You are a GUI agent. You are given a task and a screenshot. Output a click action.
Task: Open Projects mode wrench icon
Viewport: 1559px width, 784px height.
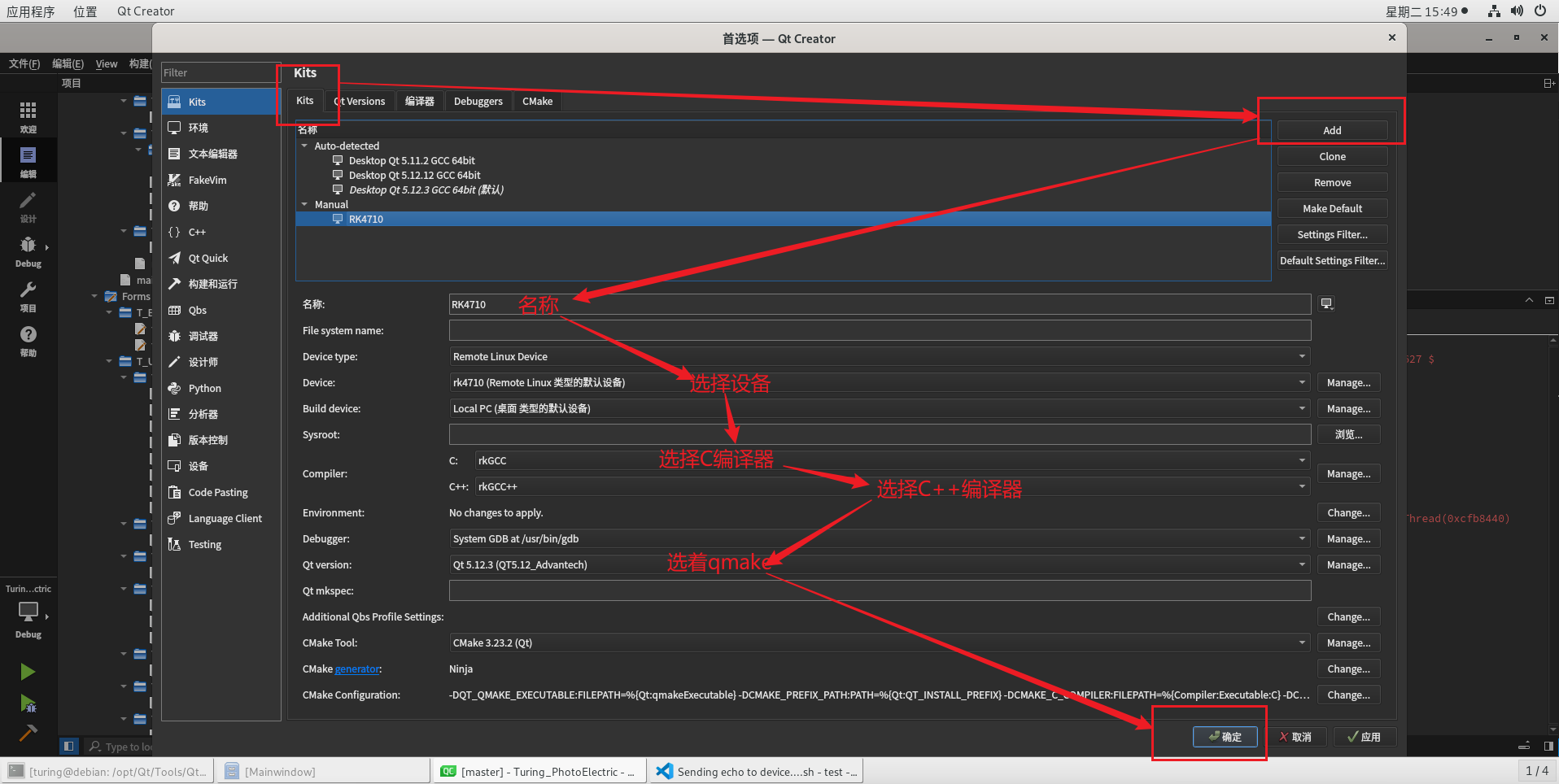(x=28, y=296)
